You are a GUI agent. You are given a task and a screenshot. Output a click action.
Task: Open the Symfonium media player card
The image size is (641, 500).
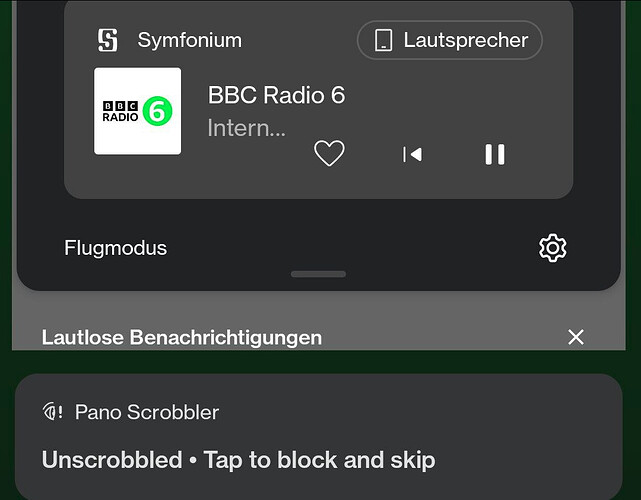(318, 99)
